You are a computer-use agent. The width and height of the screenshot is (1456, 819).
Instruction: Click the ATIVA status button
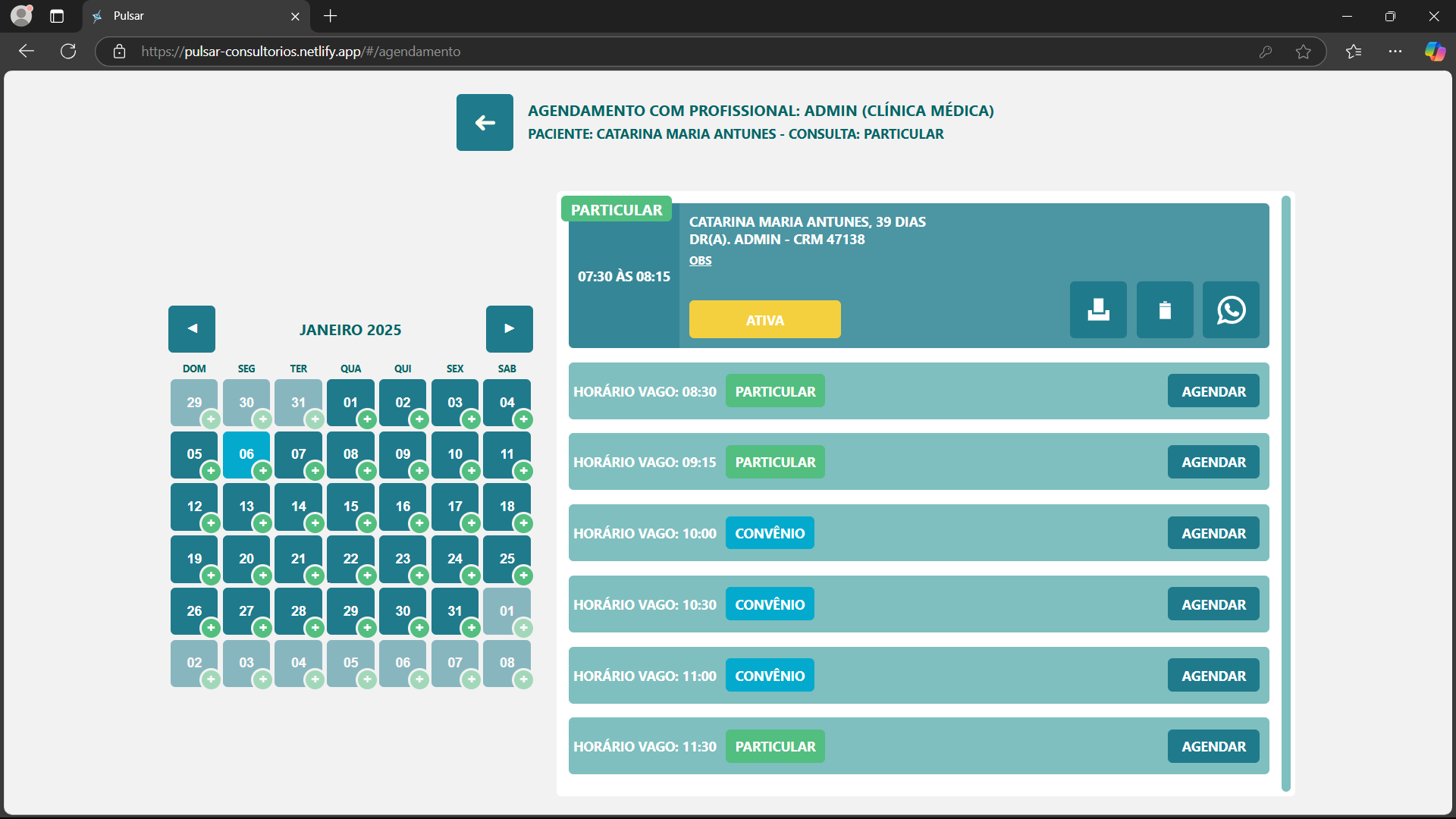(x=764, y=319)
